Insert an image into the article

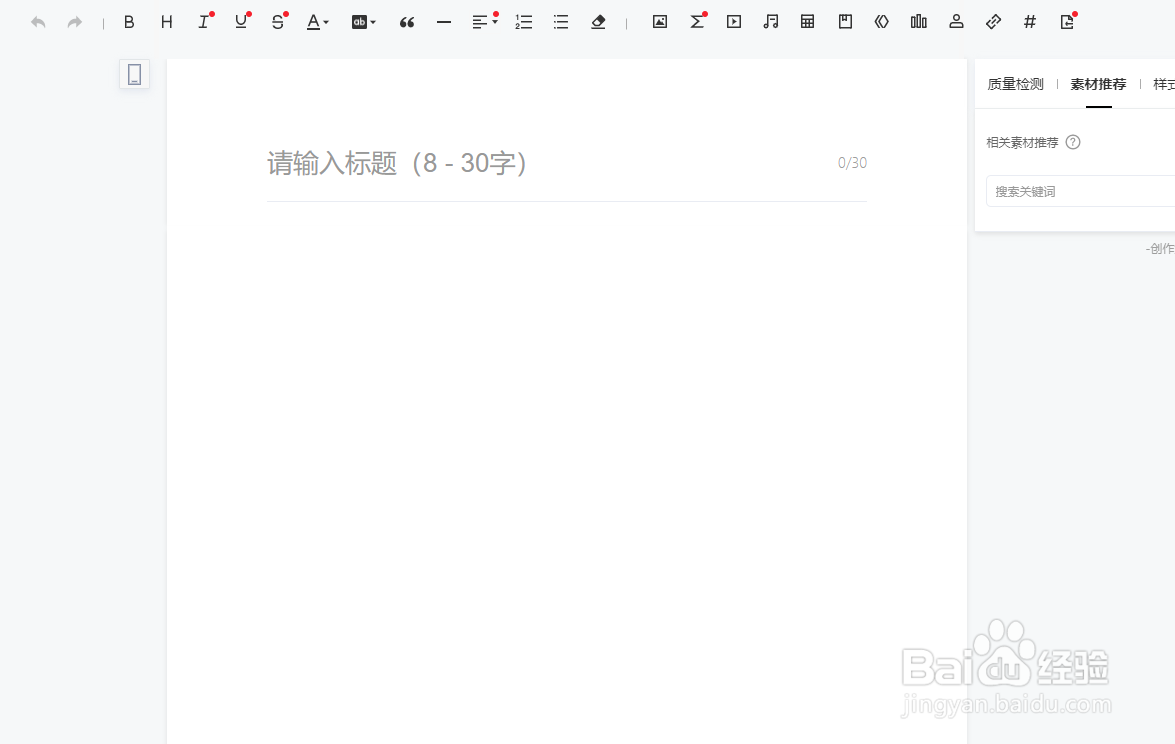coord(659,21)
